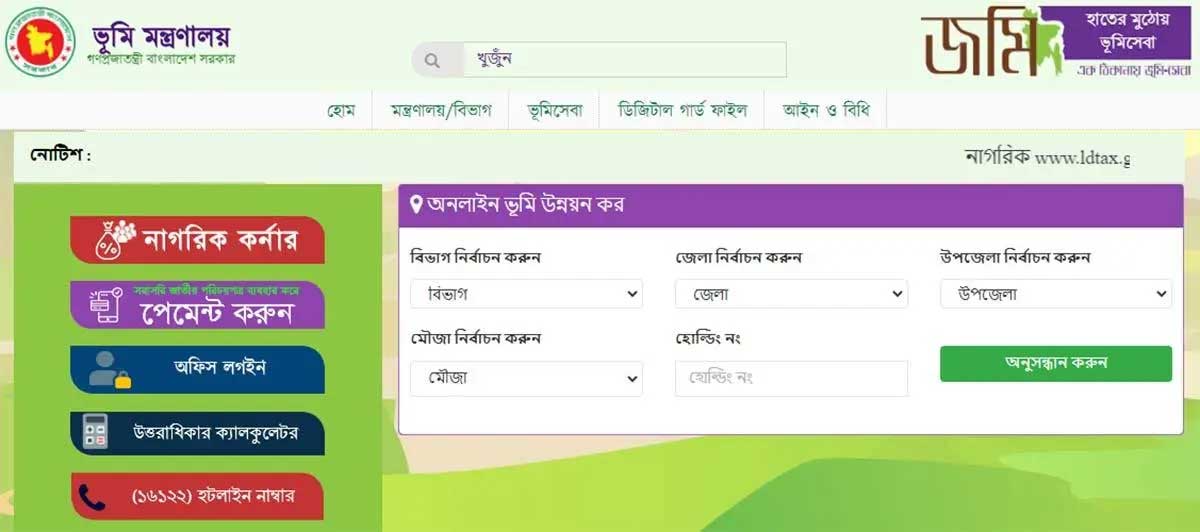The image size is (1200, 532).
Task: Expand the জেলা district dropdown
Action: [791, 294]
